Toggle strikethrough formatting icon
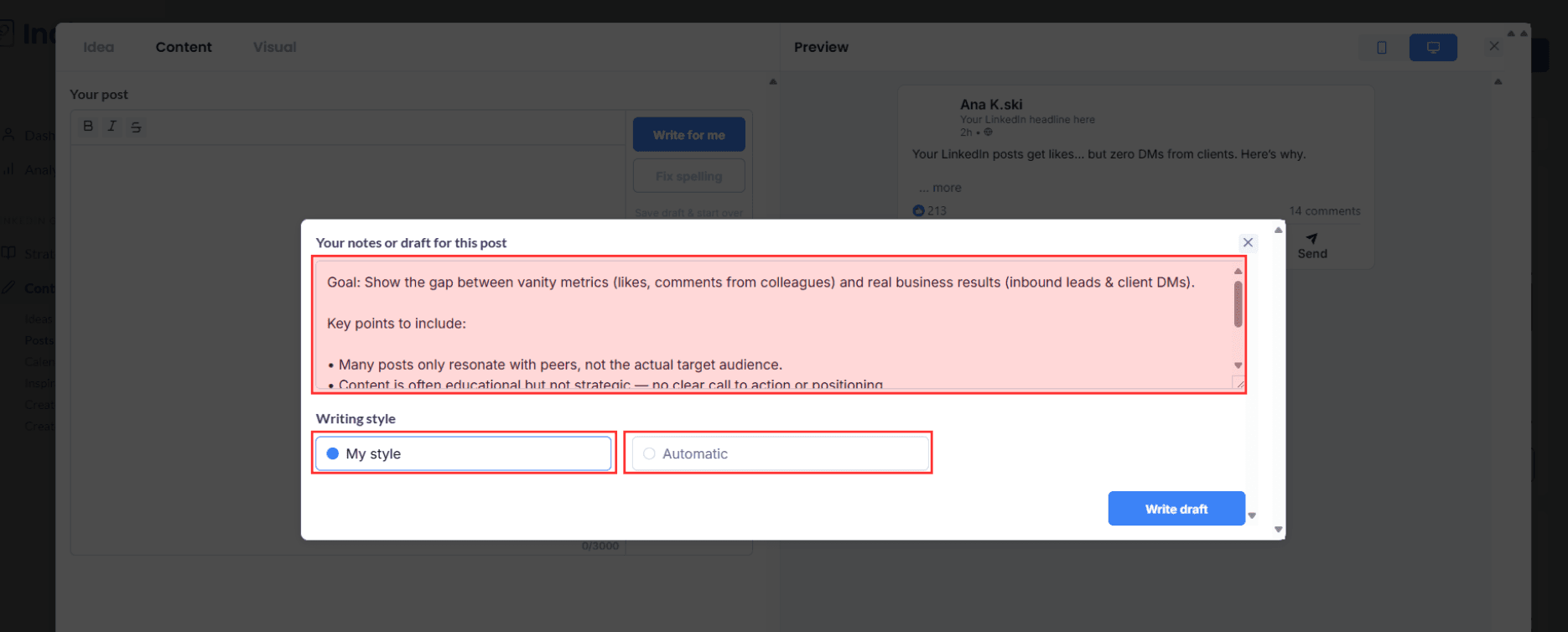This screenshot has width=1568, height=632. coord(136,127)
